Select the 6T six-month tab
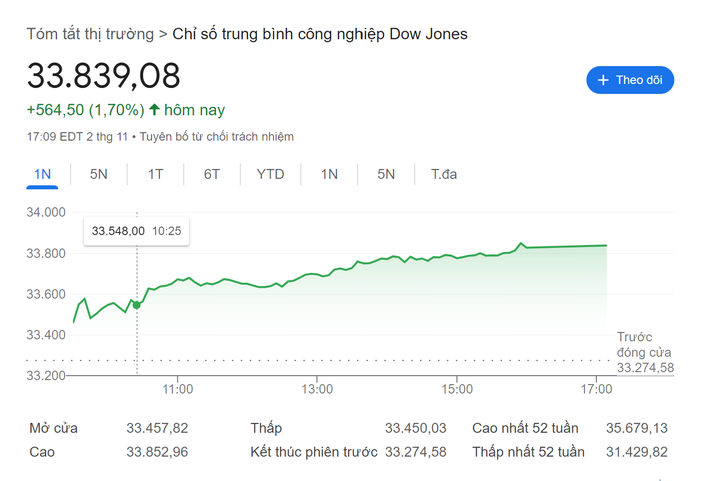The height and width of the screenshot is (481, 720). coord(212,174)
